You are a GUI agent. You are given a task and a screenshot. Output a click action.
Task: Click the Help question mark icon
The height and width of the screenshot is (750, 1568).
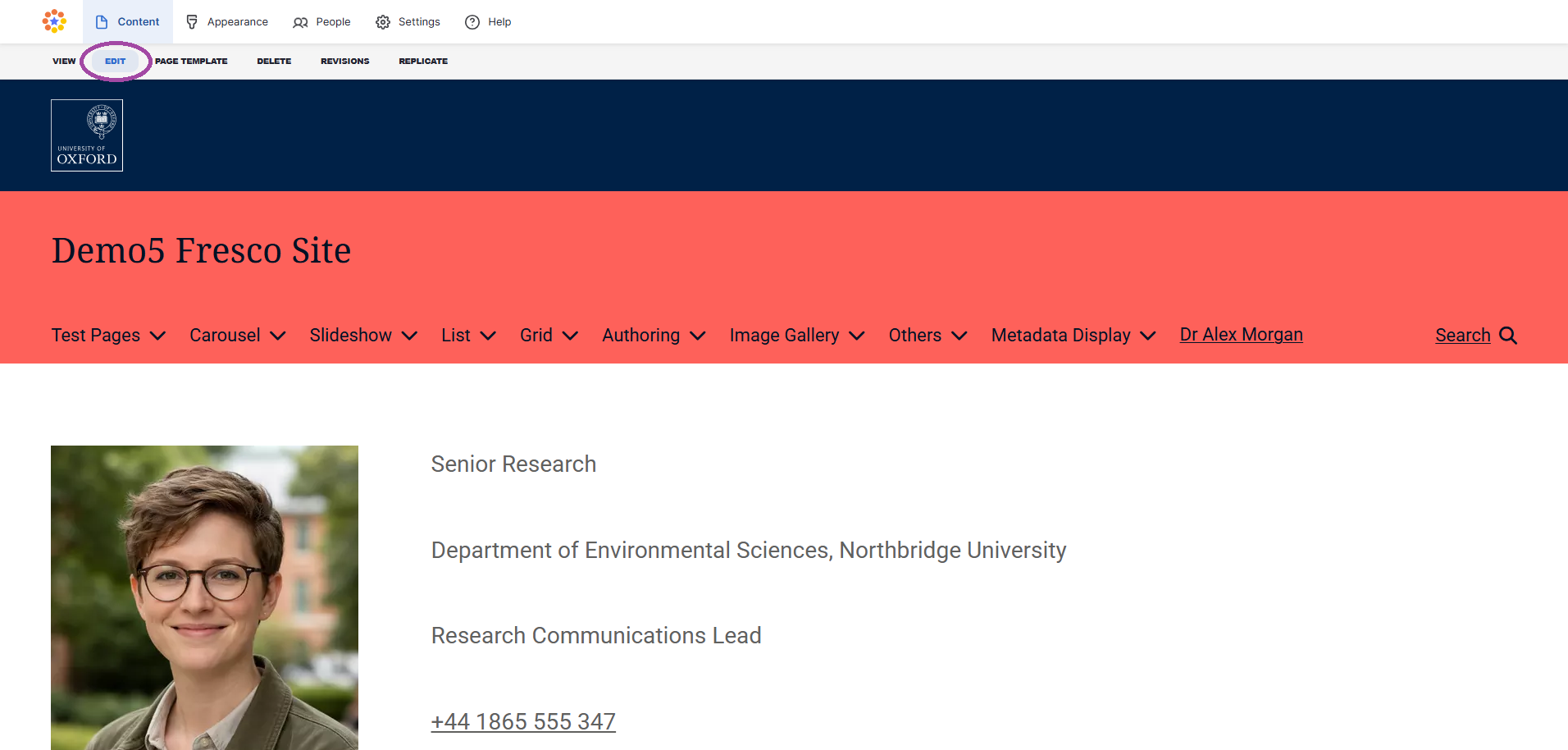point(472,22)
